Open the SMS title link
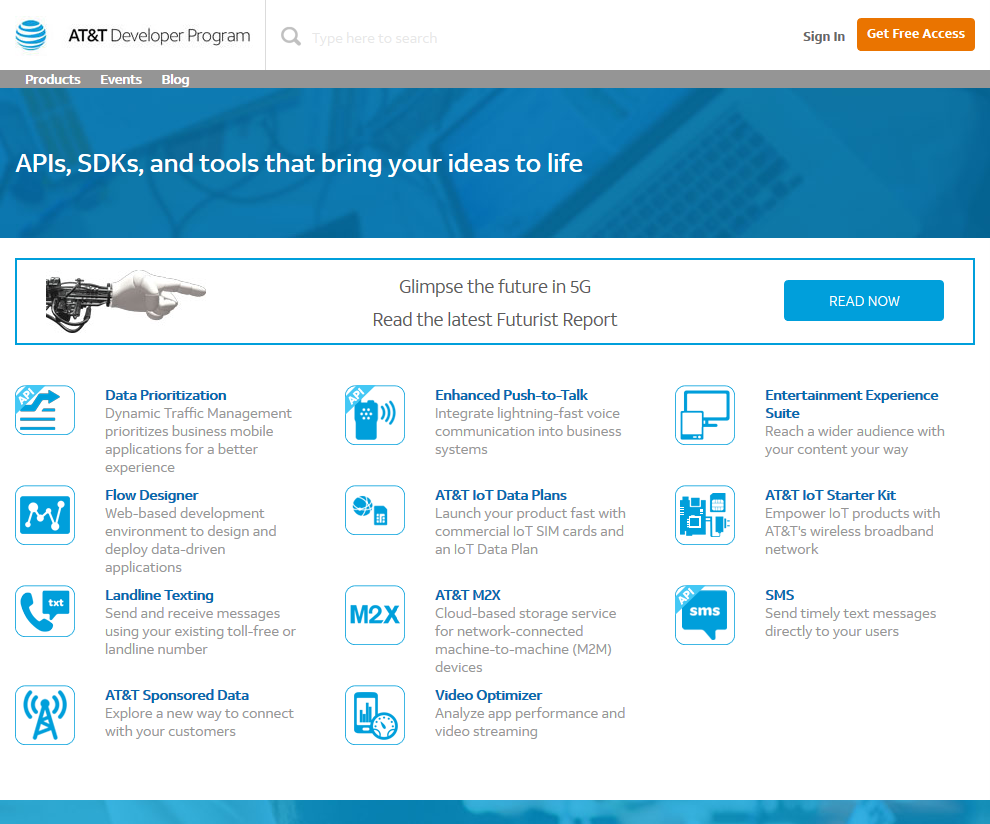 click(x=779, y=595)
